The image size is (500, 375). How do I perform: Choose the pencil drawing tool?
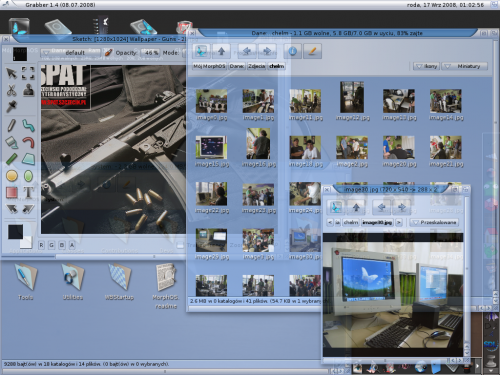11,125
